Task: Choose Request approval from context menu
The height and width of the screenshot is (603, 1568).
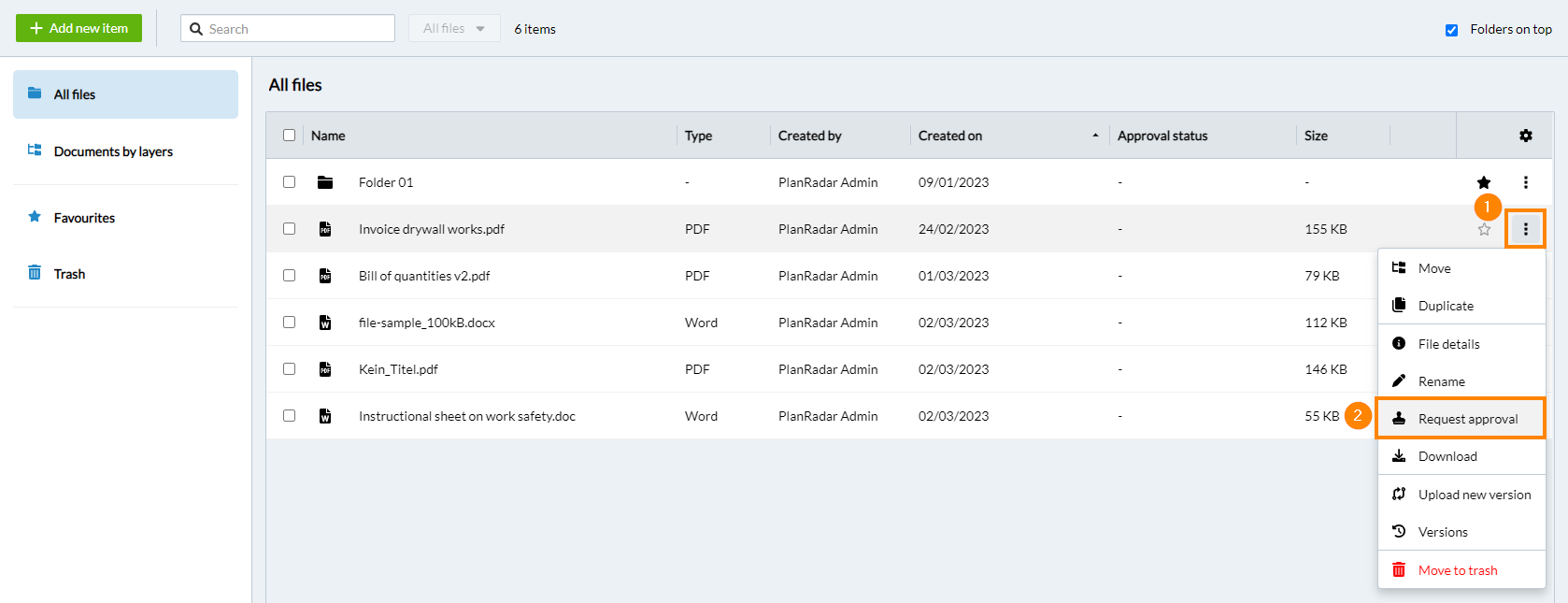Action: 1467,419
